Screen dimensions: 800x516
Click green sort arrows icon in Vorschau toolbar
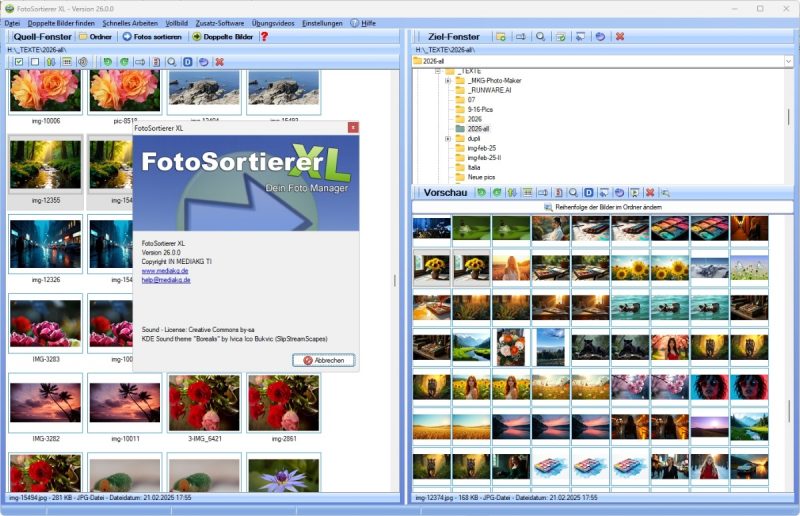tap(512, 192)
